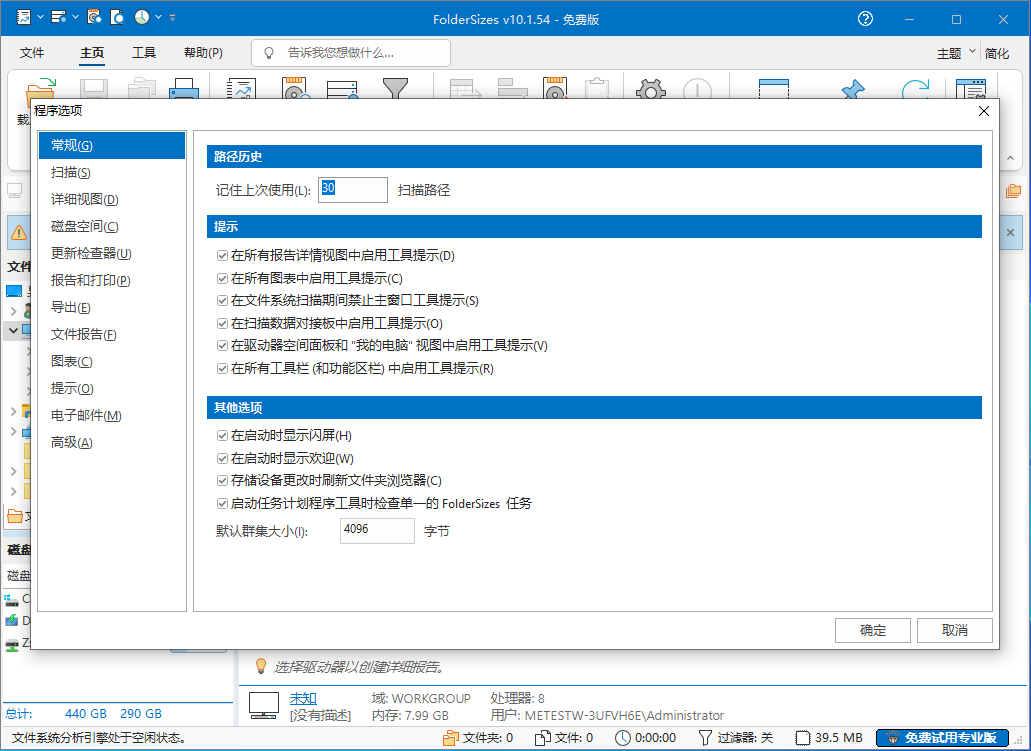
Task: Toggle 启动任务计划程序工具时检查单一的 FolderSizes 任务
Action: click(222, 504)
